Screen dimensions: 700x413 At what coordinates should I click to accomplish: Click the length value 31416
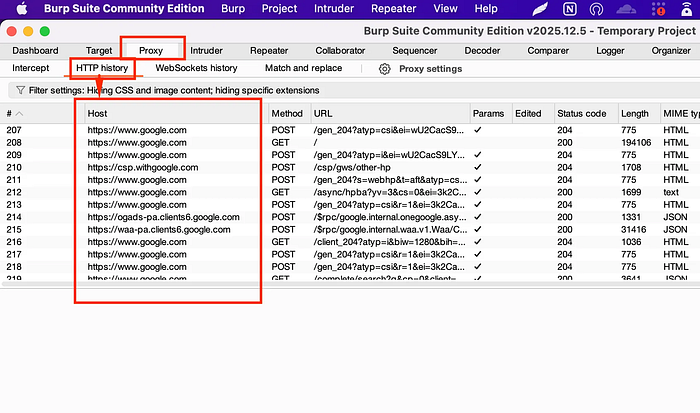coord(633,229)
